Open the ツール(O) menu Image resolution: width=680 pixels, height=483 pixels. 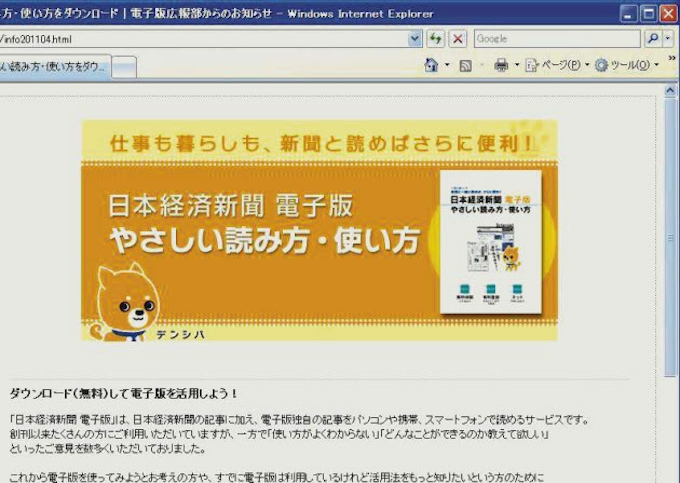click(x=626, y=65)
